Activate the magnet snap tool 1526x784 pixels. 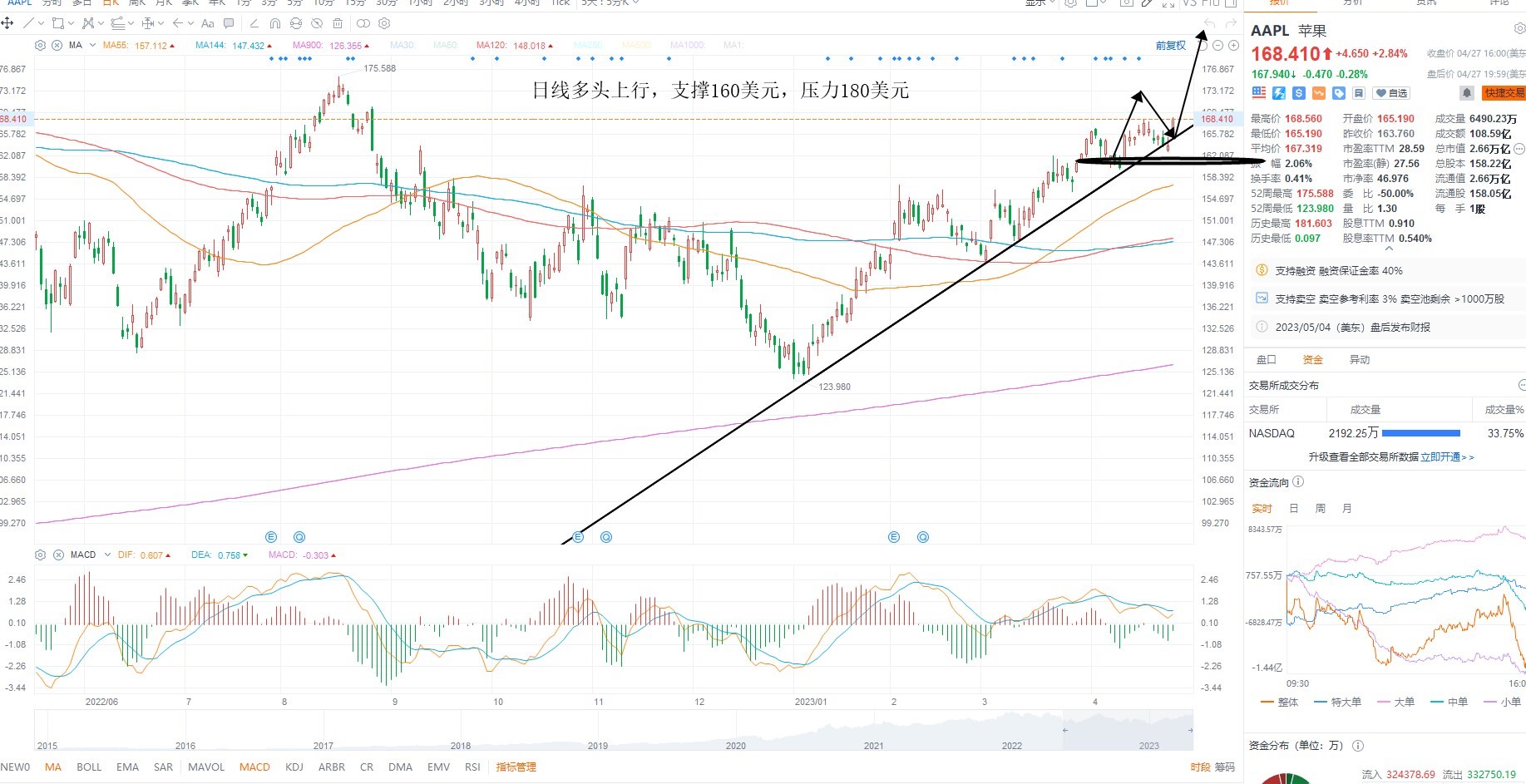275,23
